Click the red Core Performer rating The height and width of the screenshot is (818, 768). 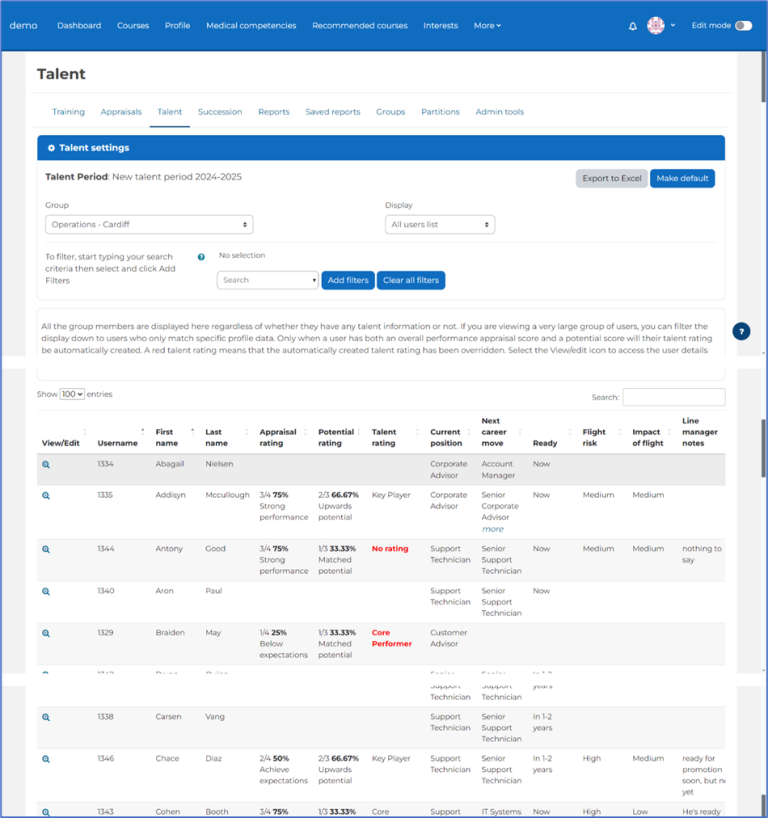click(392, 638)
